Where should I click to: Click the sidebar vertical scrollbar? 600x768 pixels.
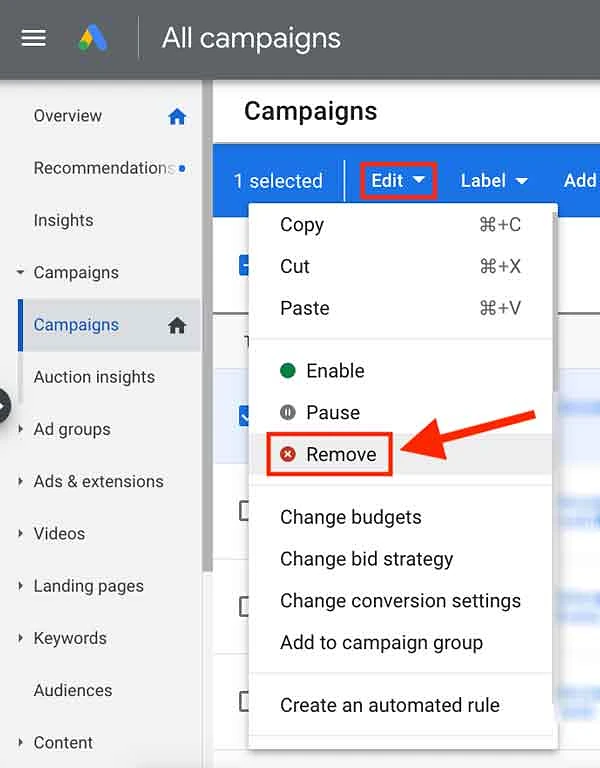(207, 326)
